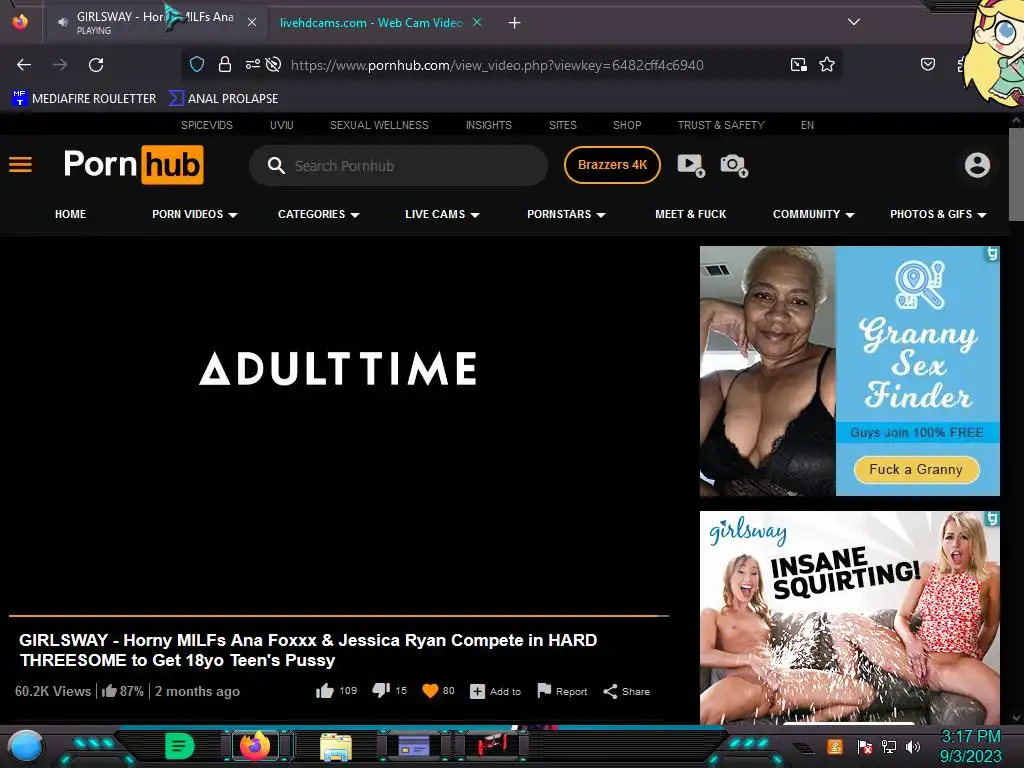Report the video with flag icon
This screenshot has height=768, width=1024.
point(562,691)
